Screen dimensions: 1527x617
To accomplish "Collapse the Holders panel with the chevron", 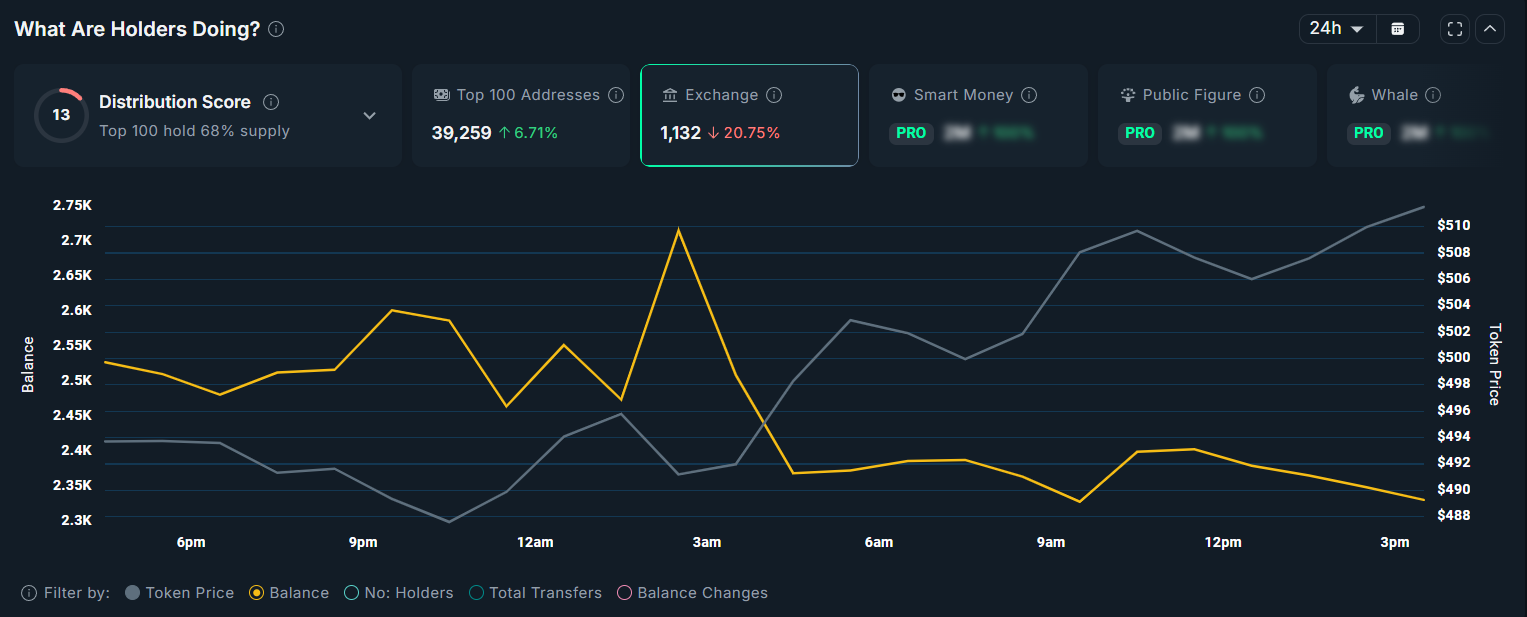I will click(x=1490, y=28).
